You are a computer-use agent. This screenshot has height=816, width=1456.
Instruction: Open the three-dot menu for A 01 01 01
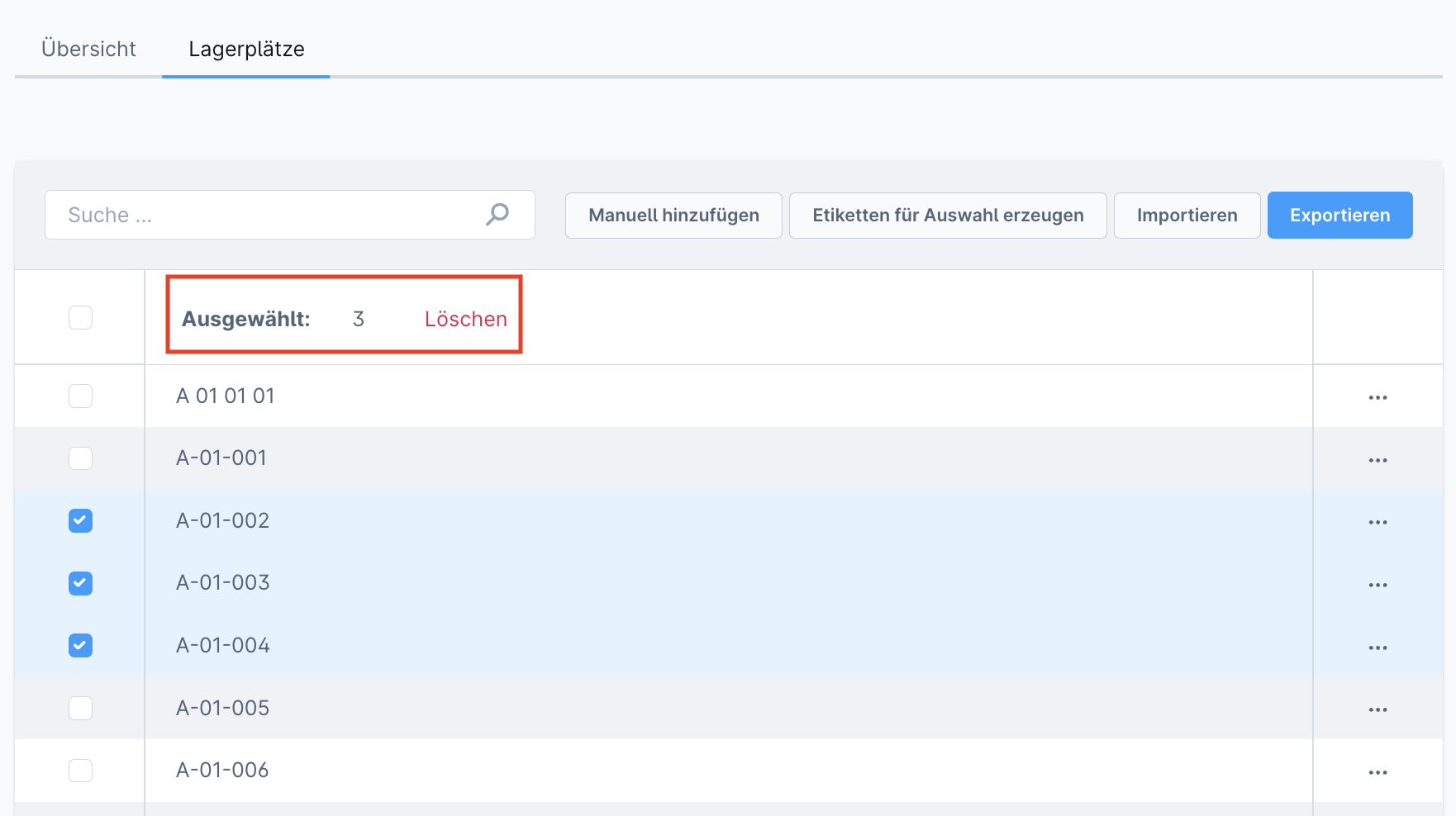click(1377, 397)
